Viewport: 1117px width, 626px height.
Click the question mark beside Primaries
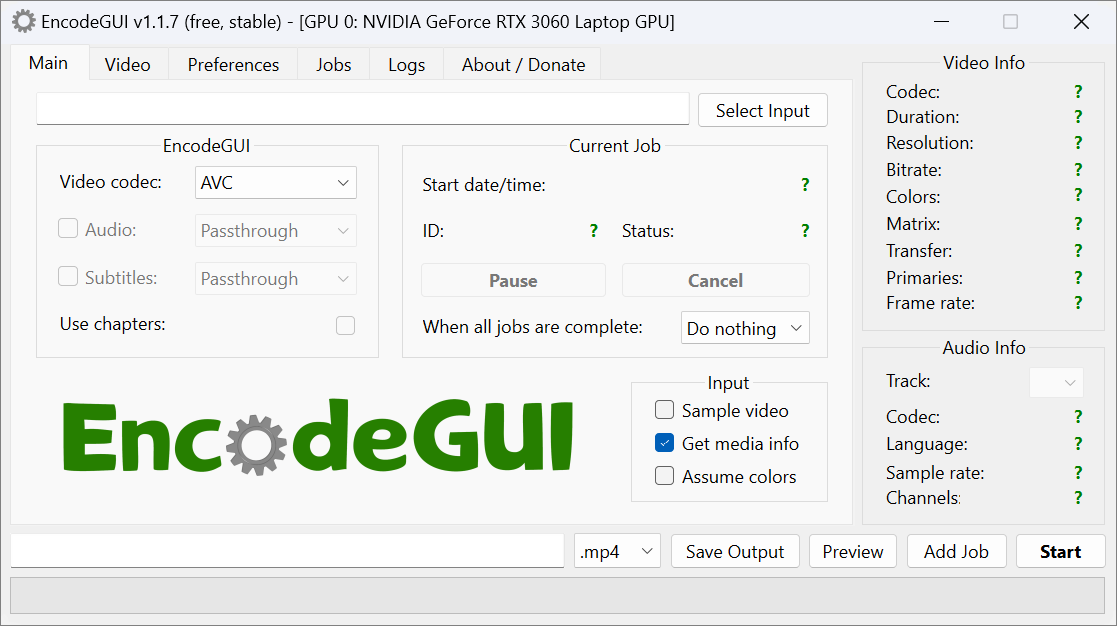(1078, 278)
